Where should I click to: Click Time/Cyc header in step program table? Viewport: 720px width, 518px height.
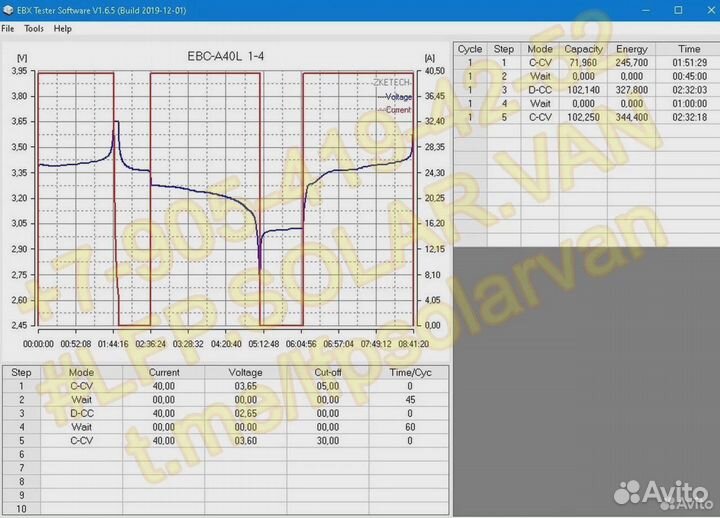tap(410, 372)
